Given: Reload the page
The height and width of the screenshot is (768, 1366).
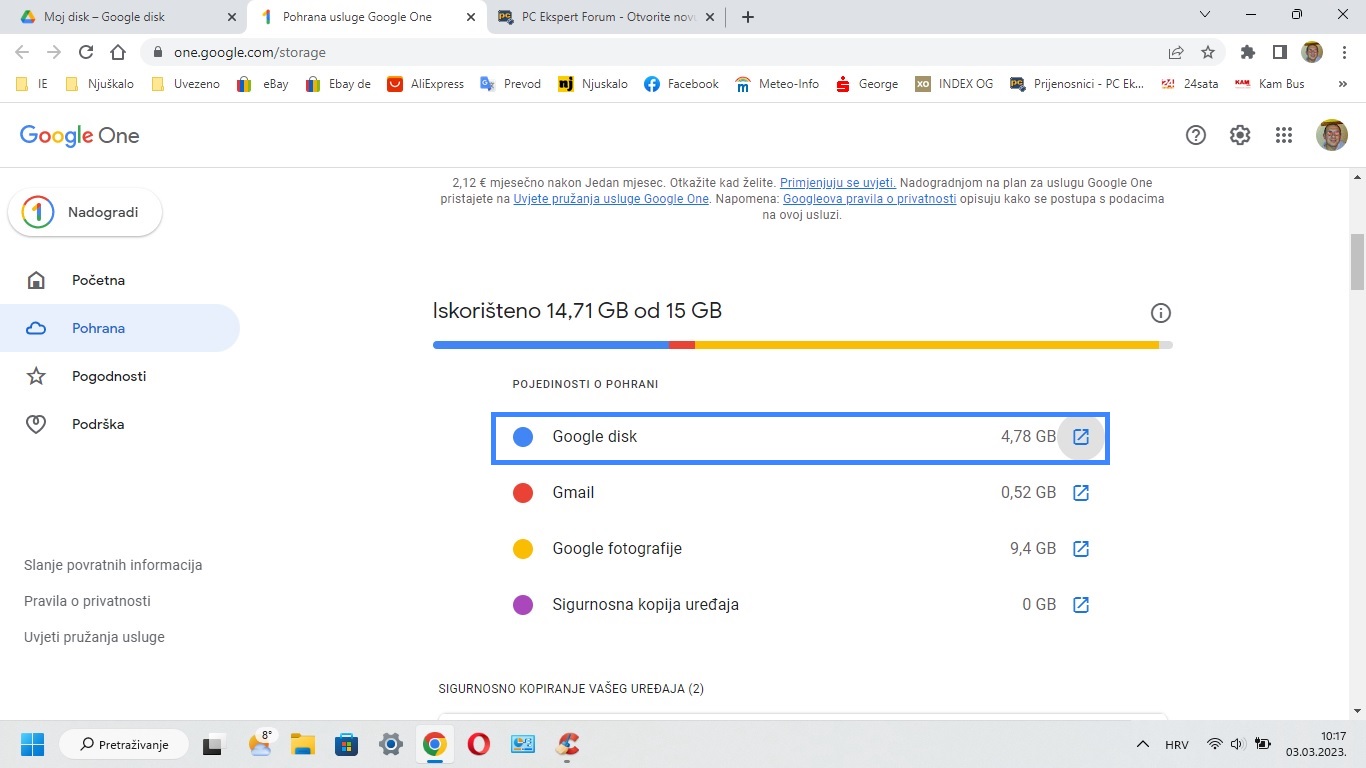Looking at the screenshot, I should click(x=86, y=52).
